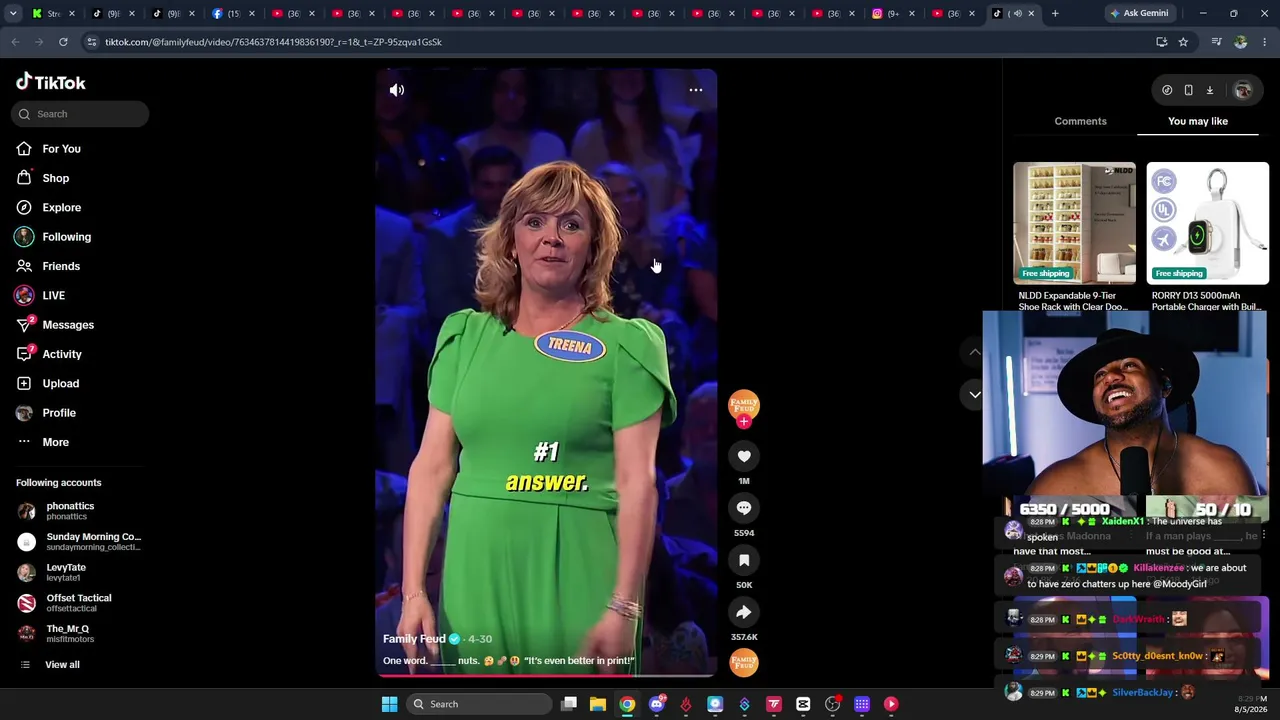Click Ask Gemini in the Chrome title bar
The image size is (1280, 720).
(1138, 13)
